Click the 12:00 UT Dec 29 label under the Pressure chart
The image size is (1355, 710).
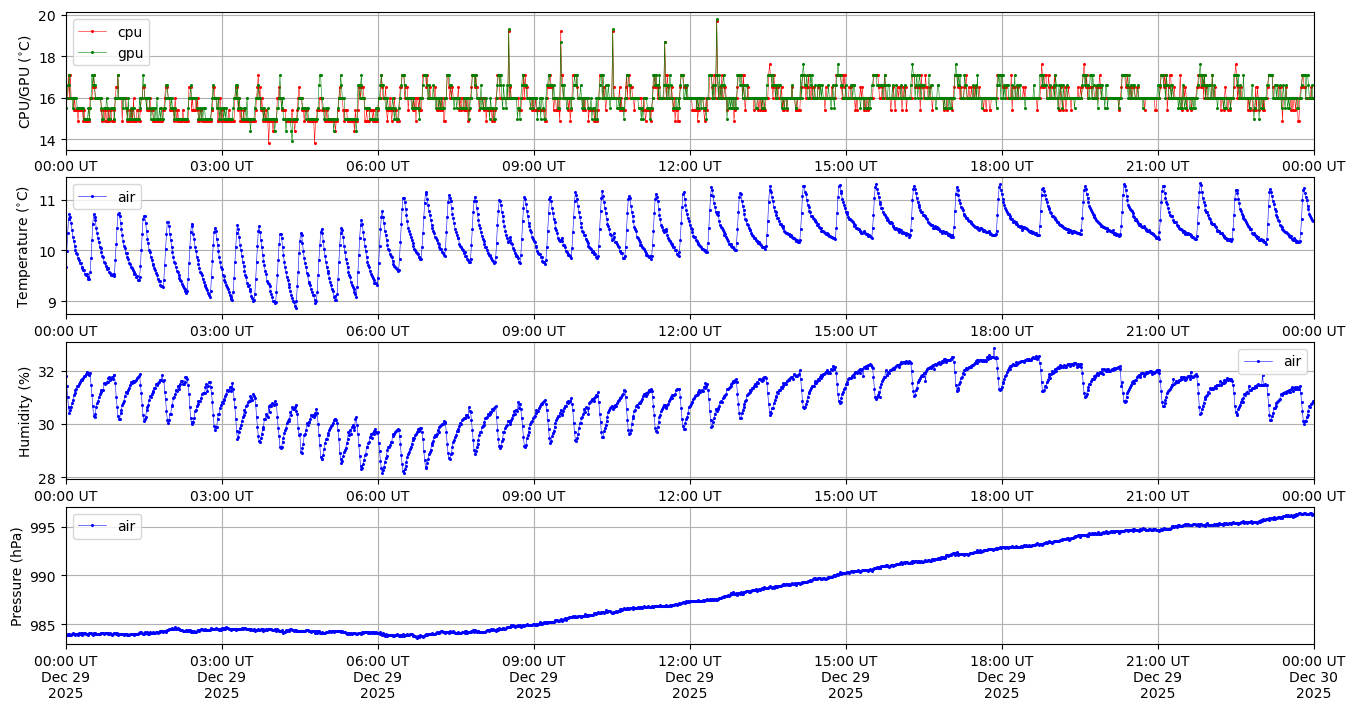click(690, 676)
